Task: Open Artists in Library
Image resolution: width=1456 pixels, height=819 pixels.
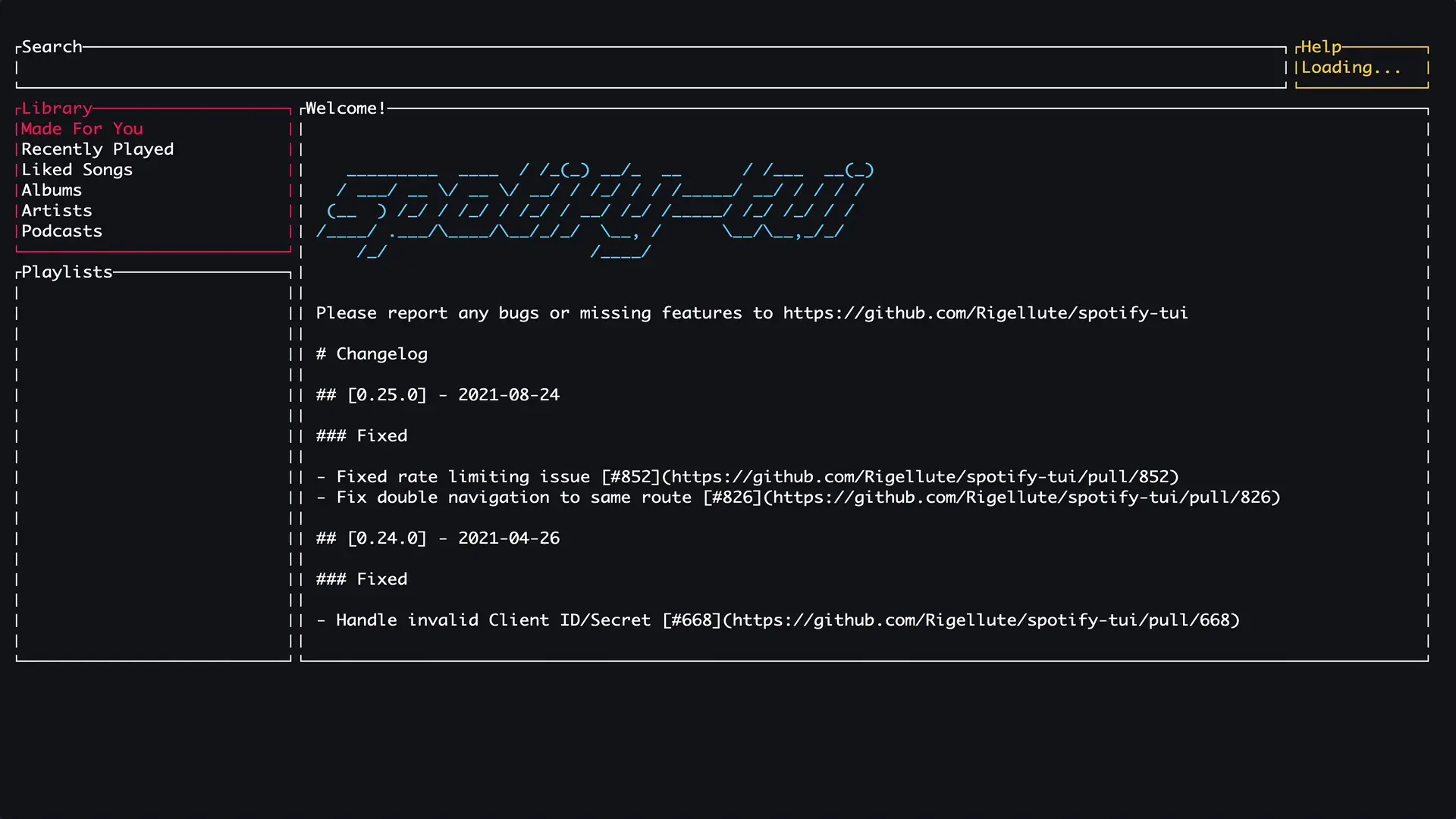Action: coord(57,211)
